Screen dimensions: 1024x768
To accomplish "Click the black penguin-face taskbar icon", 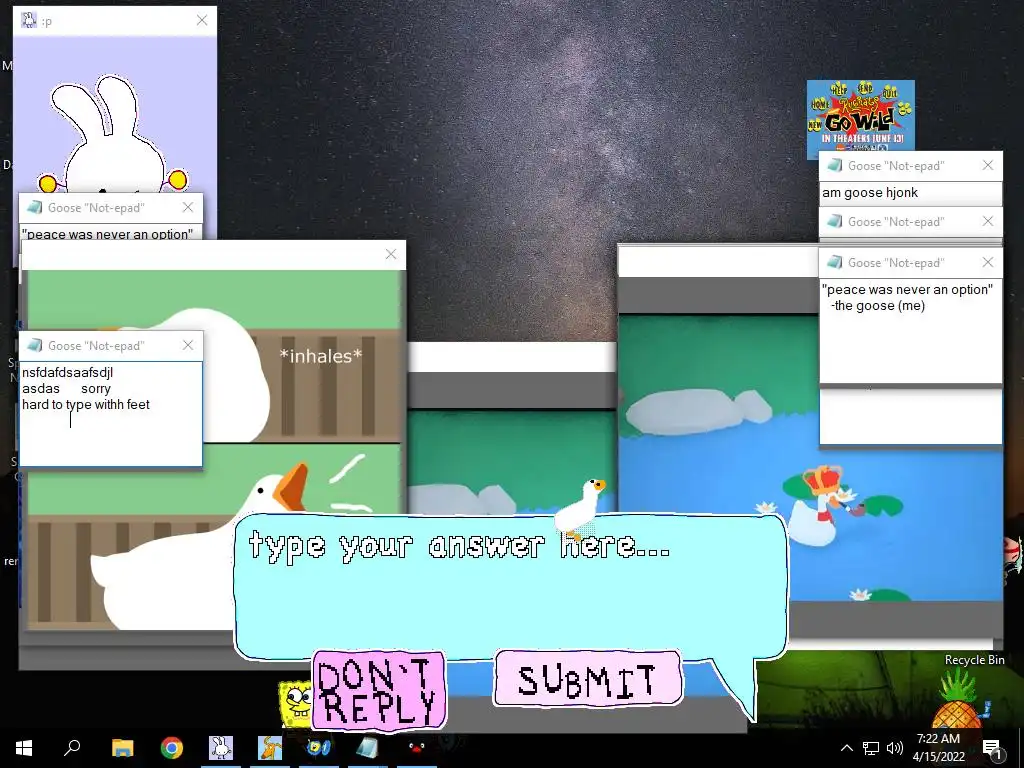I will pos(417,747).
